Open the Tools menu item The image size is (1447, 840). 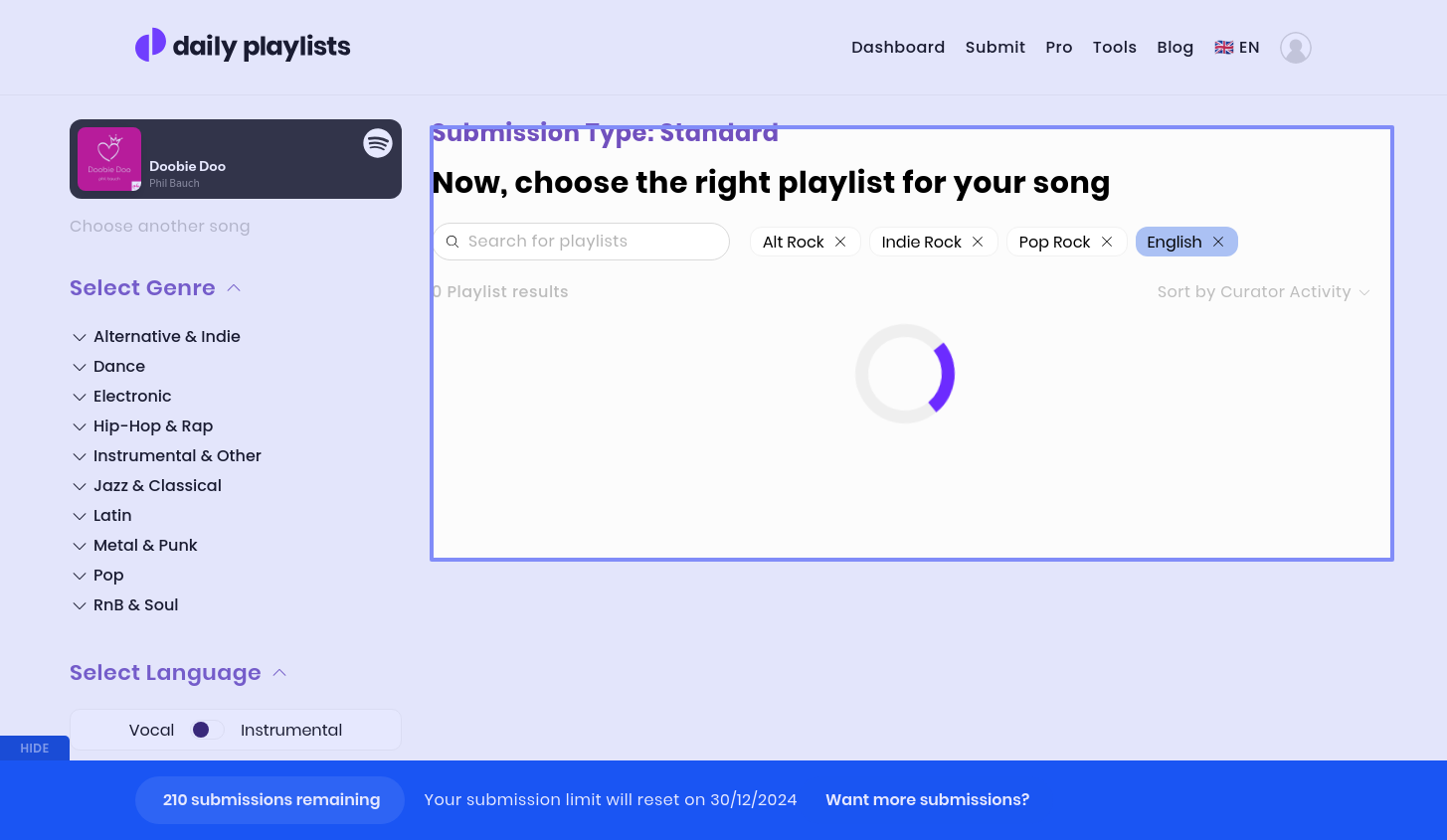click(1114, 48)
